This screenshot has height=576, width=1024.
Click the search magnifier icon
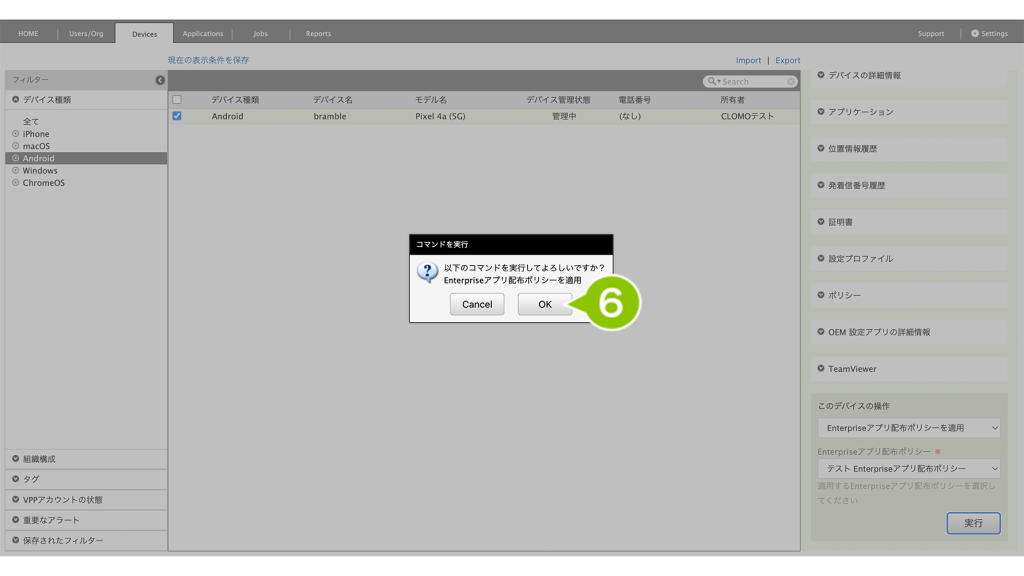pos(712,82)
